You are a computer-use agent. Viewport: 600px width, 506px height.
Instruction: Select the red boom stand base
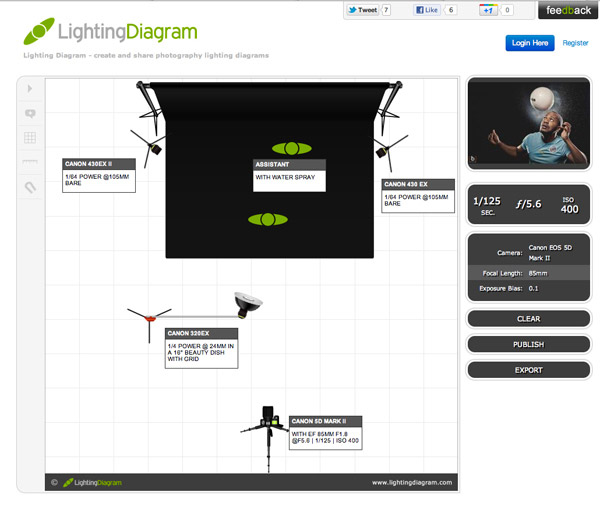click(x=150, y=318)
